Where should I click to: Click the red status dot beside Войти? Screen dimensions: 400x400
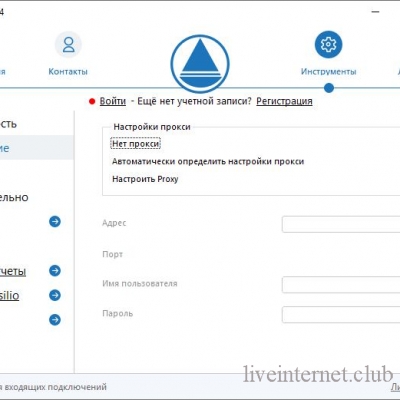pos(92,101)
